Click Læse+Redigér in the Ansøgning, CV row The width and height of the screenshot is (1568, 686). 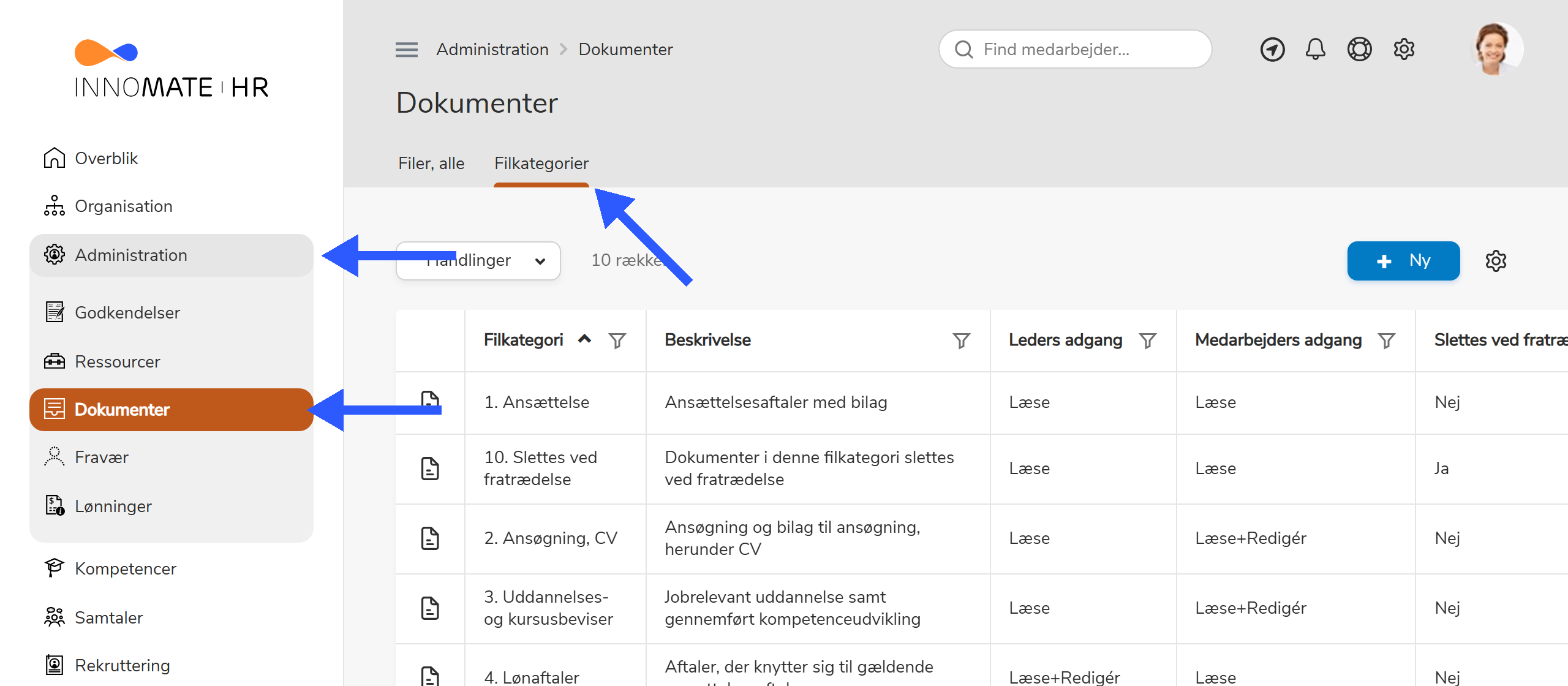[1251, 538]
